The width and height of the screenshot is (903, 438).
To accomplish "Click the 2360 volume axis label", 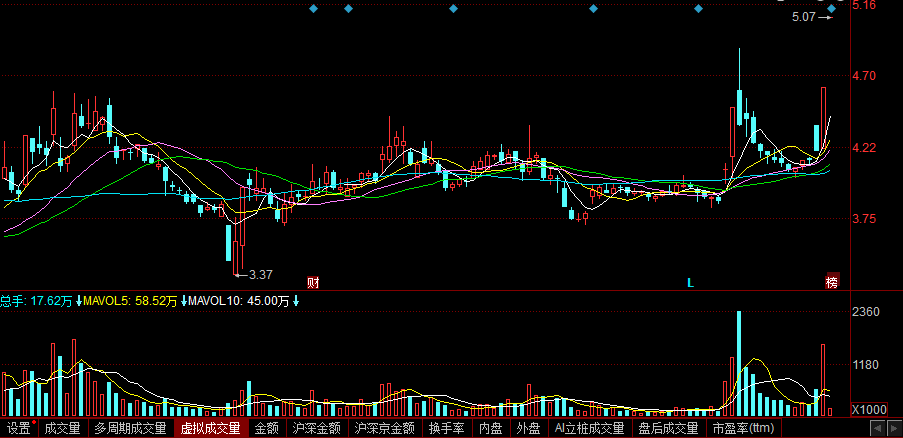I will 866,312.
